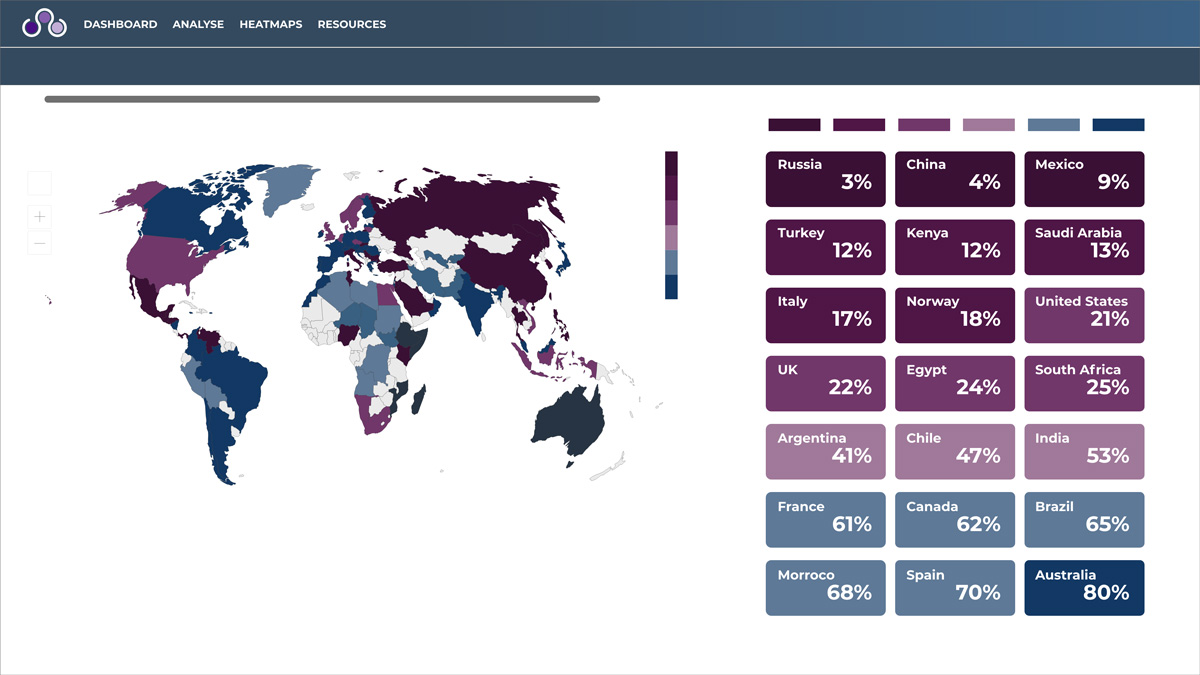This screenshot has width=1200, height=675.
Task: Select the Kenya 12% tile
Action: coord(954,247)
